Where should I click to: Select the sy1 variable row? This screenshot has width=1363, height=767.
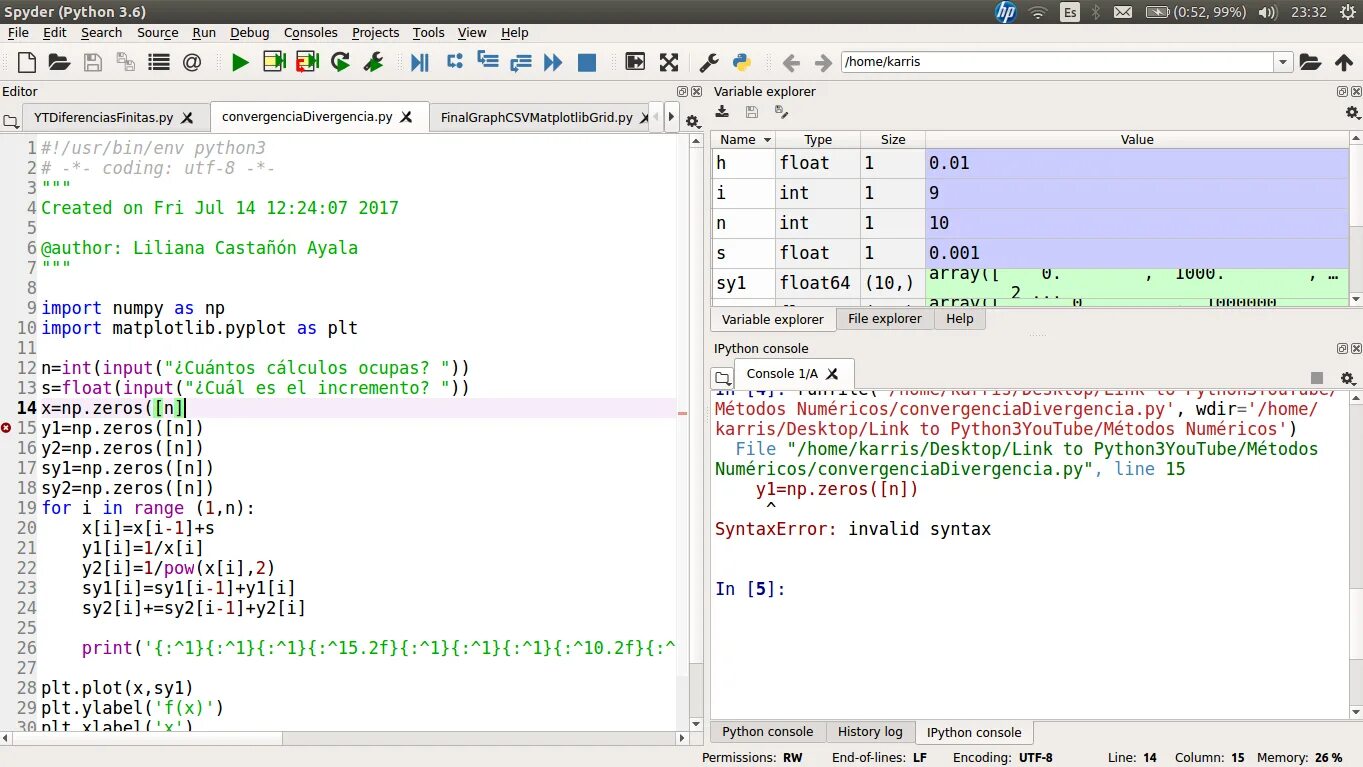[x=1030, y=283]
